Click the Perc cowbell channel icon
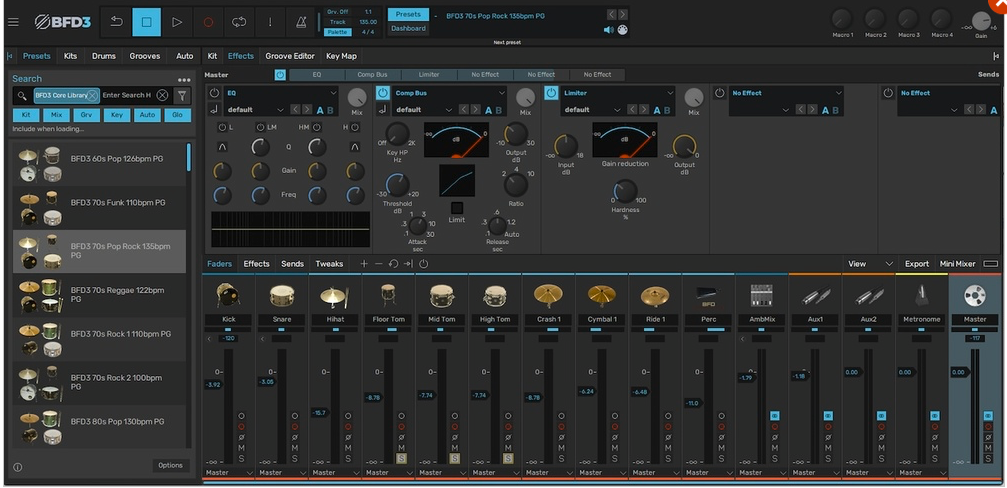The width and height of the screenshot is (1007, 488). click(x=708, y=296)
